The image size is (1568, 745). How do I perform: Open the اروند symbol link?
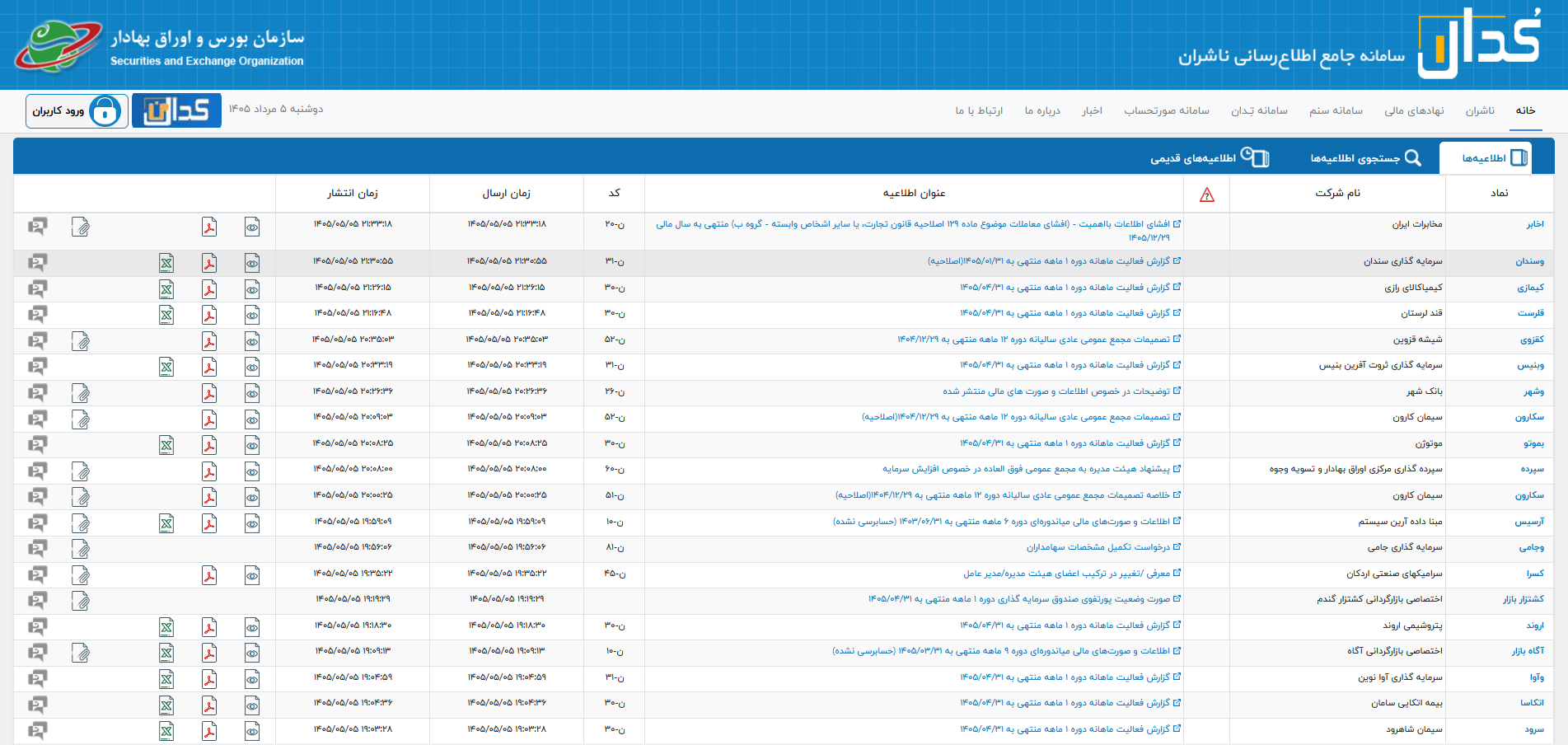1535,626
